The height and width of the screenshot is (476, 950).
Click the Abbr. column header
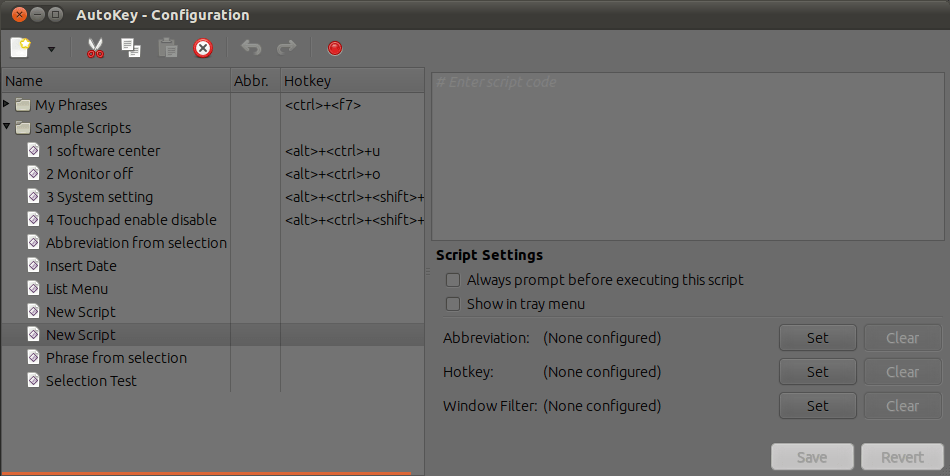click(256, 81)
